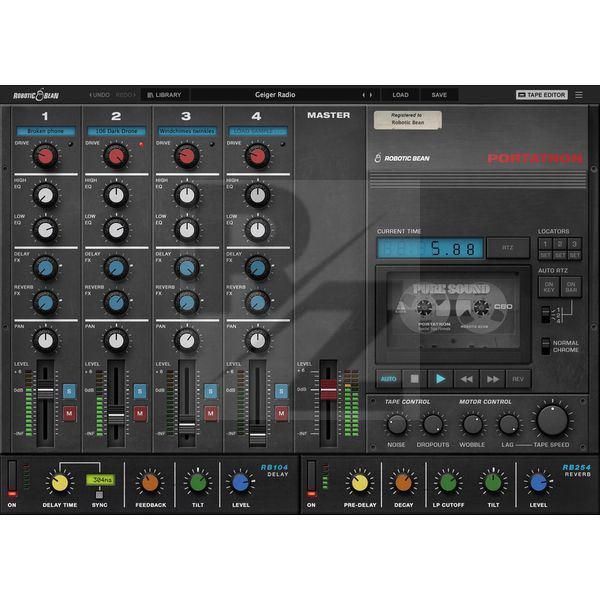Click track 2 level fader
The width and height of the screenshot is (600, 600).
116,416
